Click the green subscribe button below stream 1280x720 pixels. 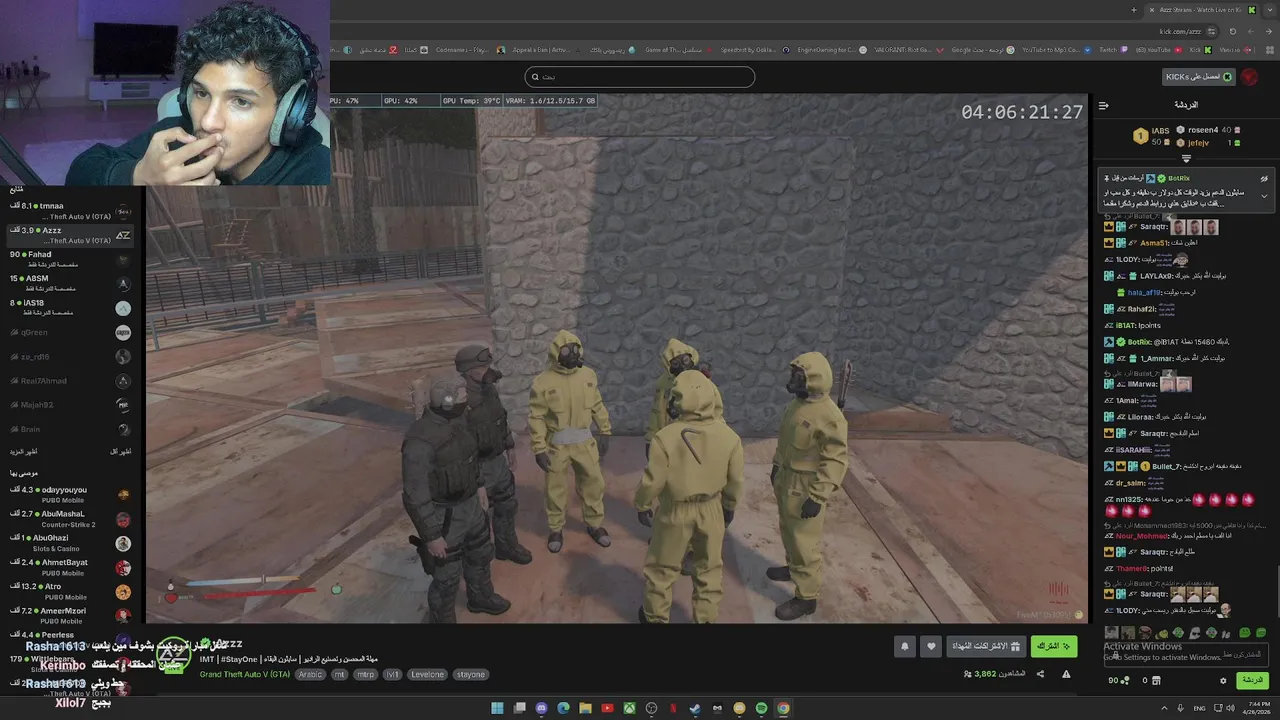click(1054, 646)
